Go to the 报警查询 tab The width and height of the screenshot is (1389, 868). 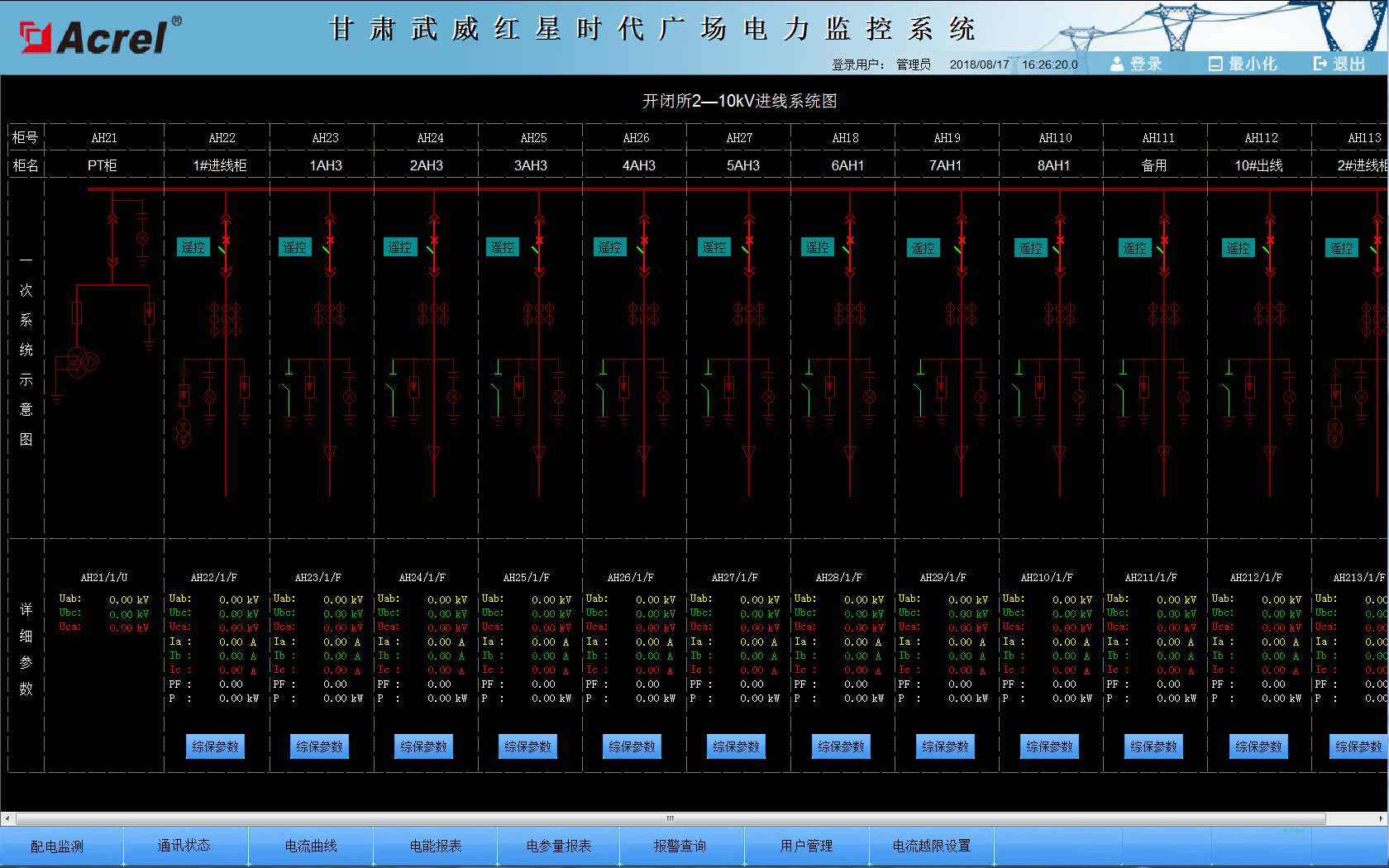click(683, 847)
